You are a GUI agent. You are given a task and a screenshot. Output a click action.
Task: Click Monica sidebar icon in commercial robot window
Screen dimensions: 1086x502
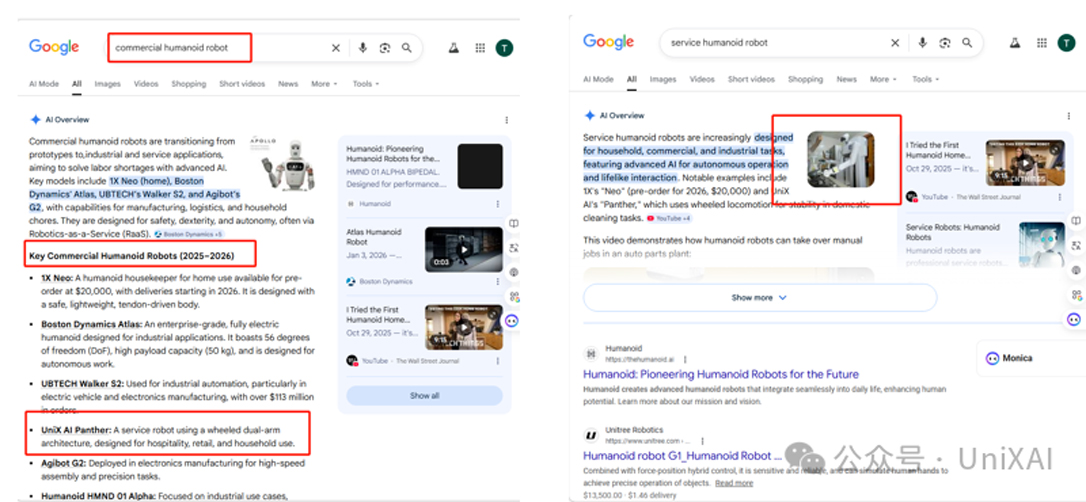coord(513,321)
